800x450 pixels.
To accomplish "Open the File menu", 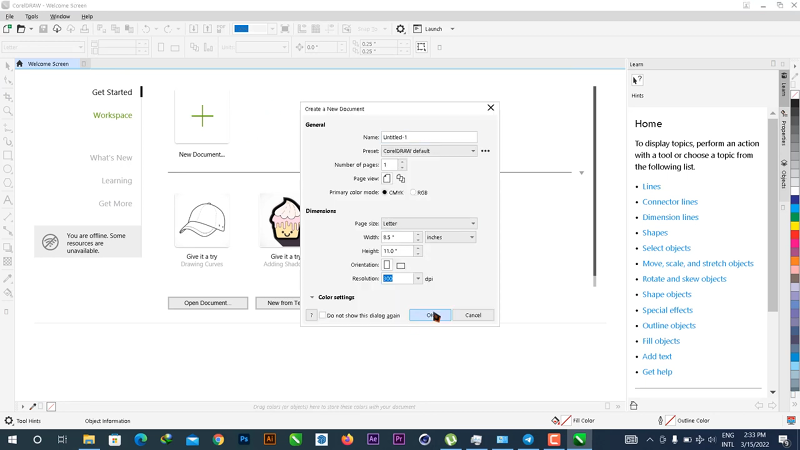I will coord(10,16).
